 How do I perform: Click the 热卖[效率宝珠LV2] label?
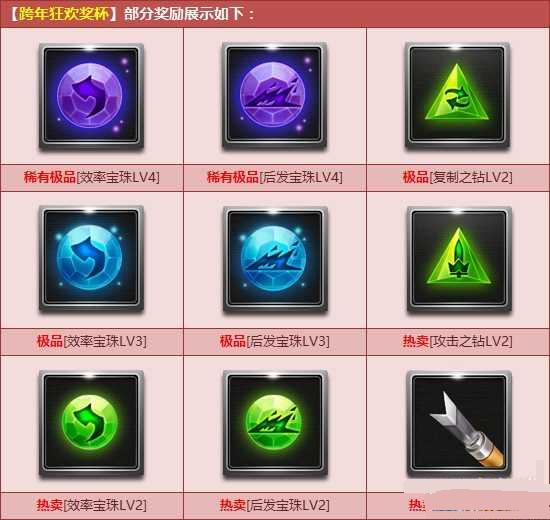point(92,505)
